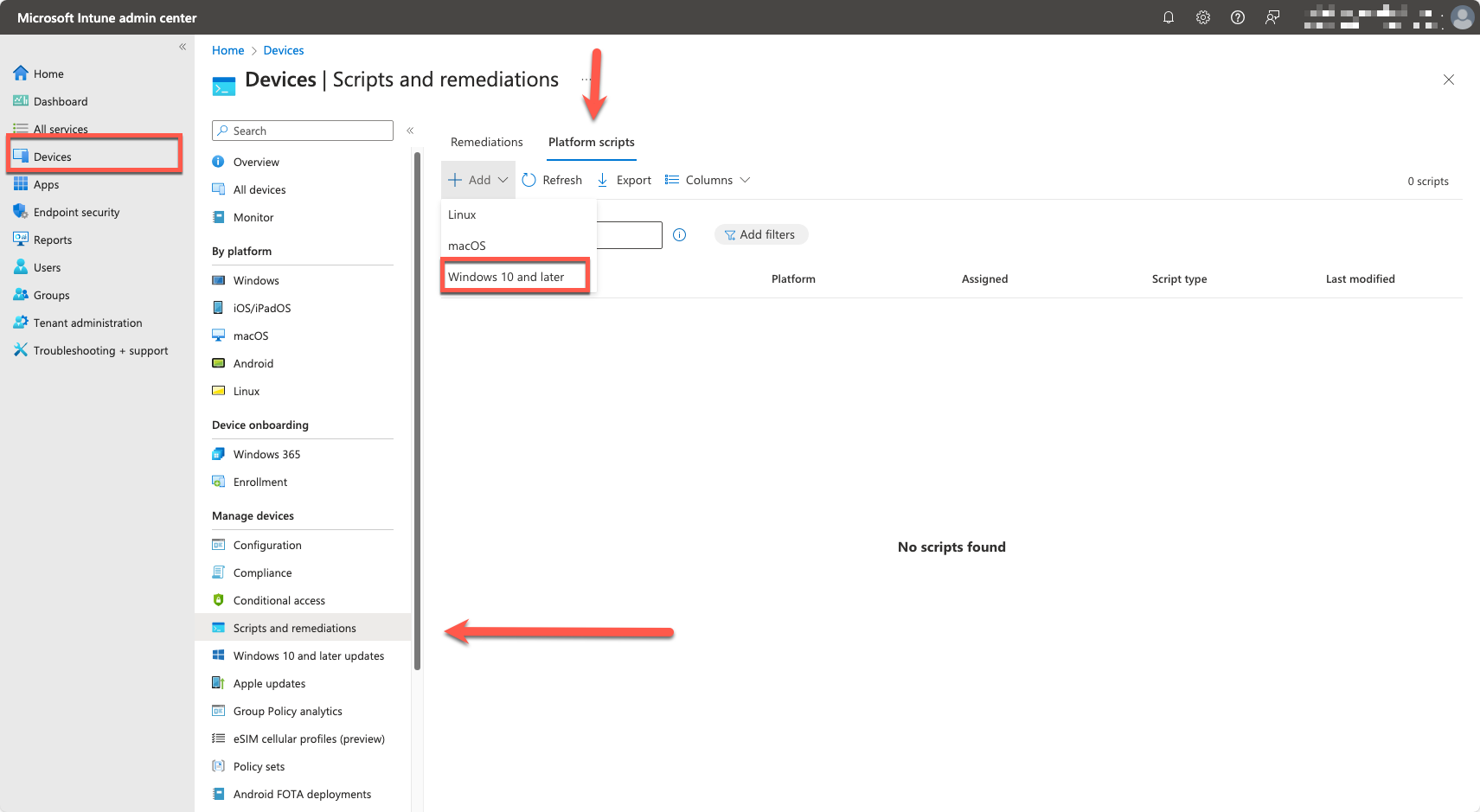Collapse the left navigation pane

coord(183,47)
